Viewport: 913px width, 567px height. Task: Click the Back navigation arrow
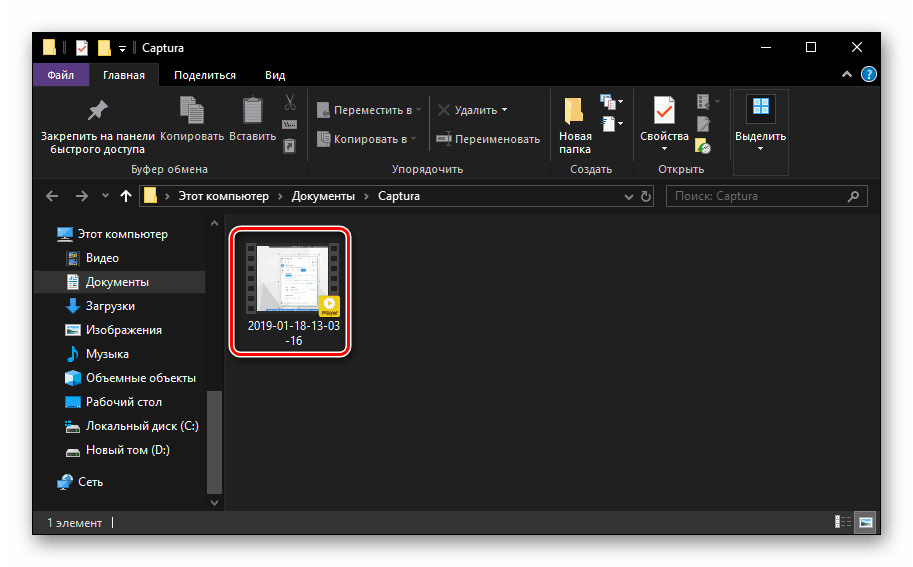coord(52,196)
